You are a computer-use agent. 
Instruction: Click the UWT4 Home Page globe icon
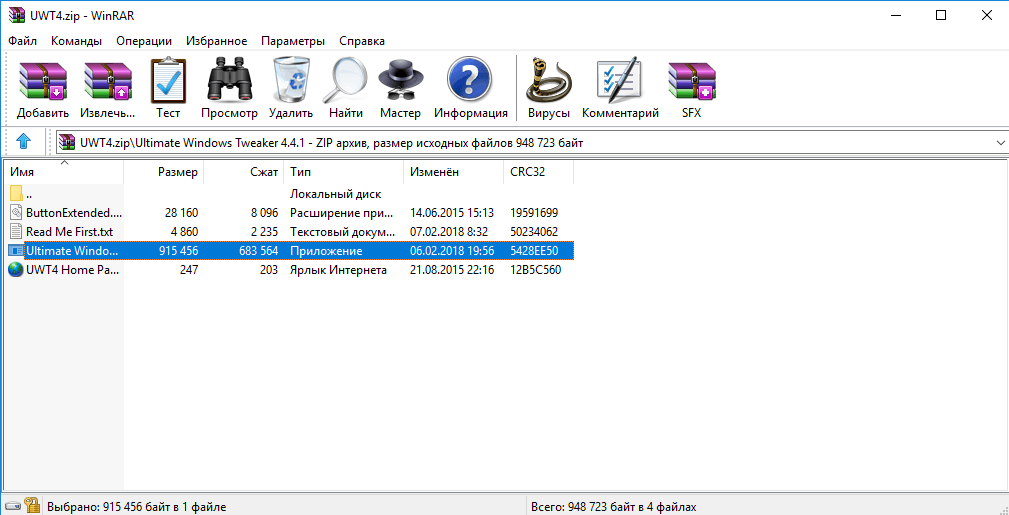click(x=16, y=270)
